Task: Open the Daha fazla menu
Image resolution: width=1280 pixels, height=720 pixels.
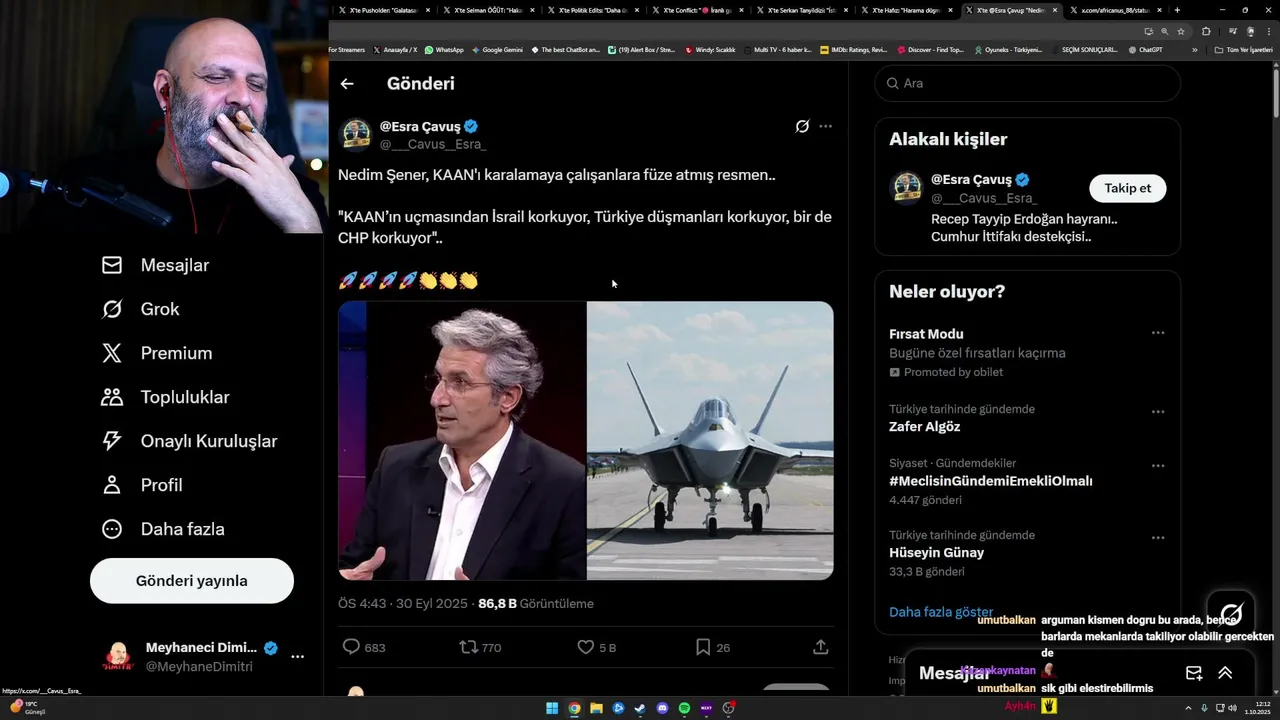Action: pos(163,529)
